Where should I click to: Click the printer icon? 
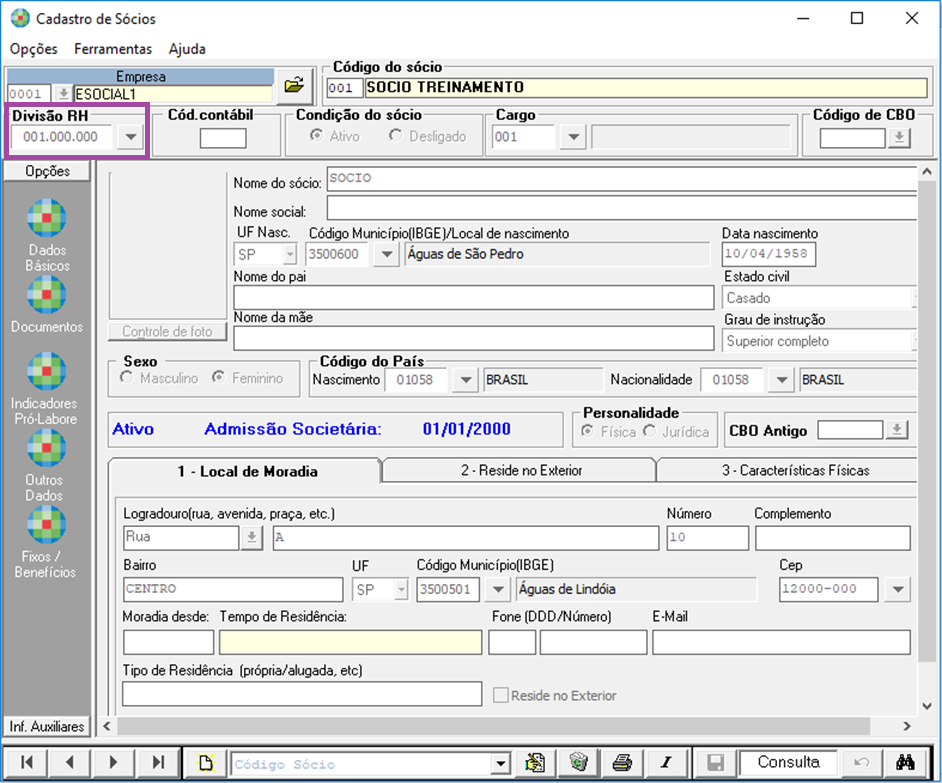point(622,763)
